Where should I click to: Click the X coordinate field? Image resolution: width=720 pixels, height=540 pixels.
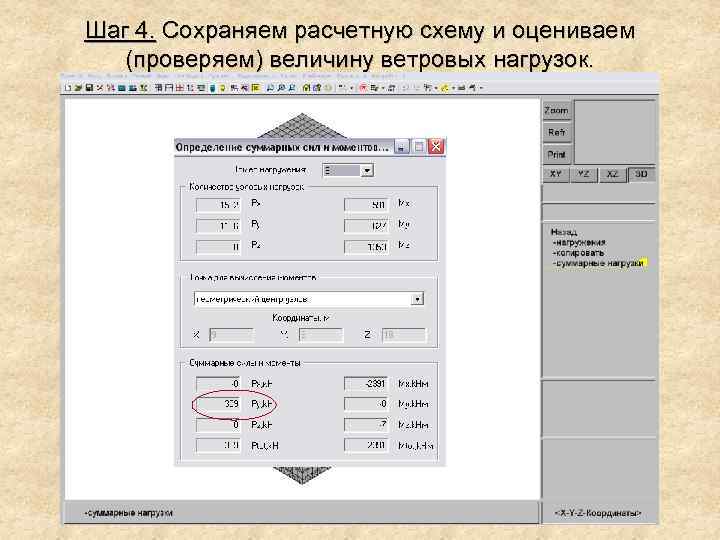click(x=231, y=335)
